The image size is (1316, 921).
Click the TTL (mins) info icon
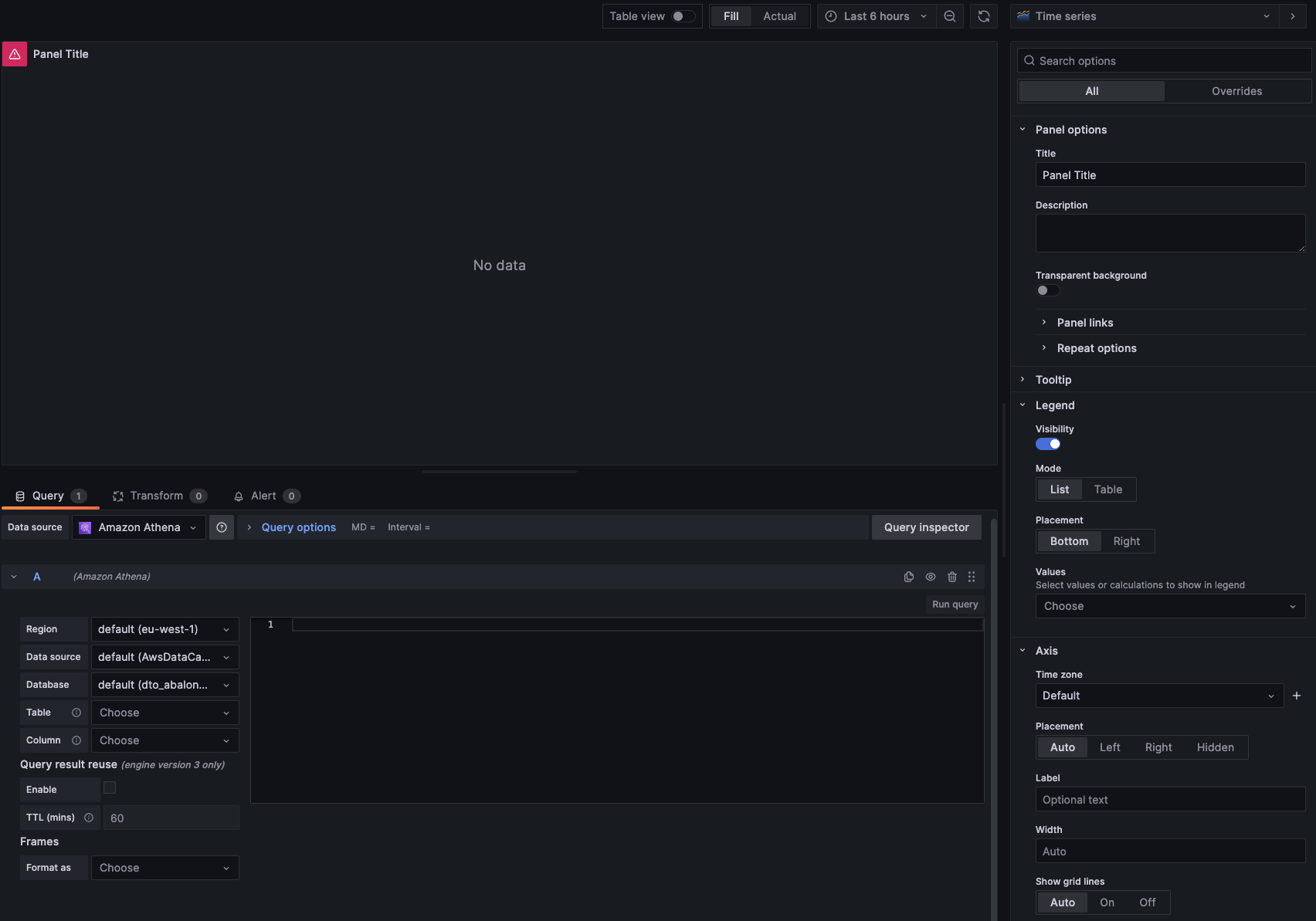point(89,818)
